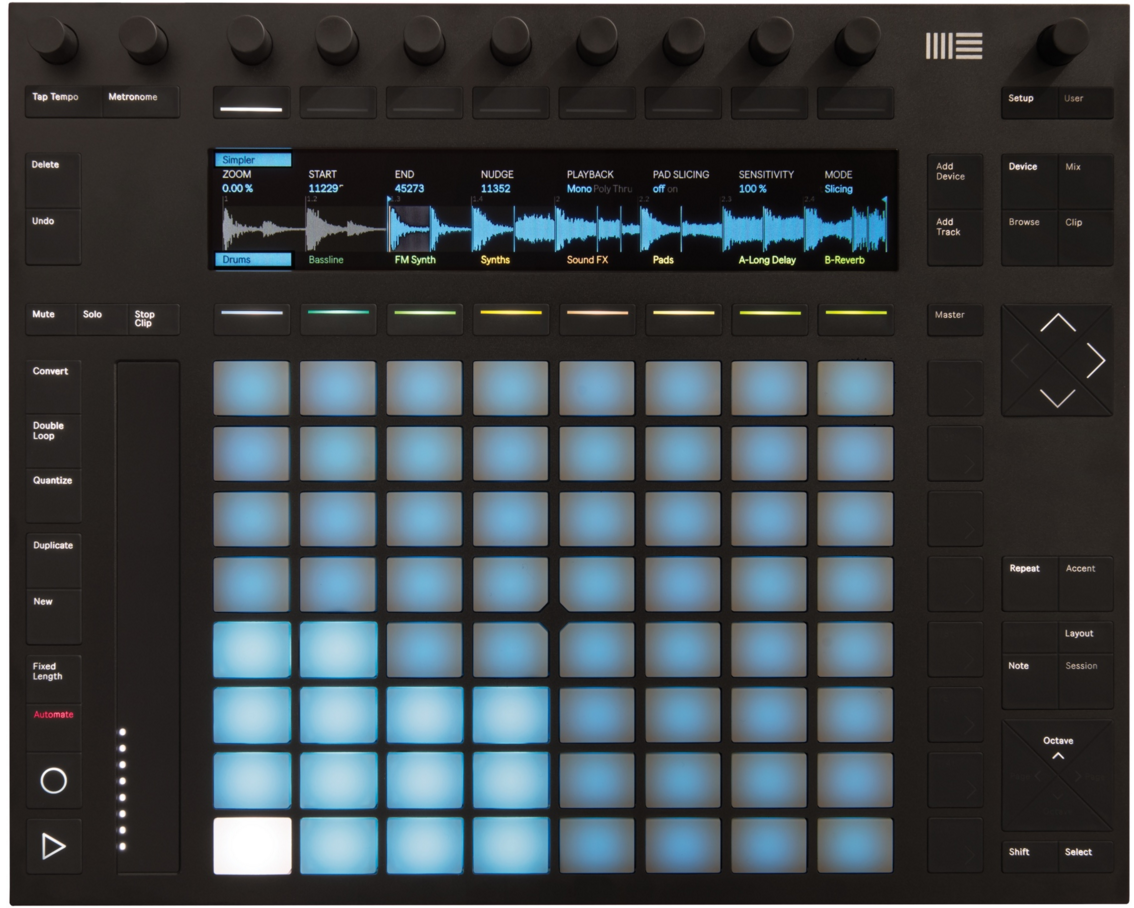Click the scene launch chevron beside the top pad row
This screenshot has width=1134, height=908.
tap(955, 389)
